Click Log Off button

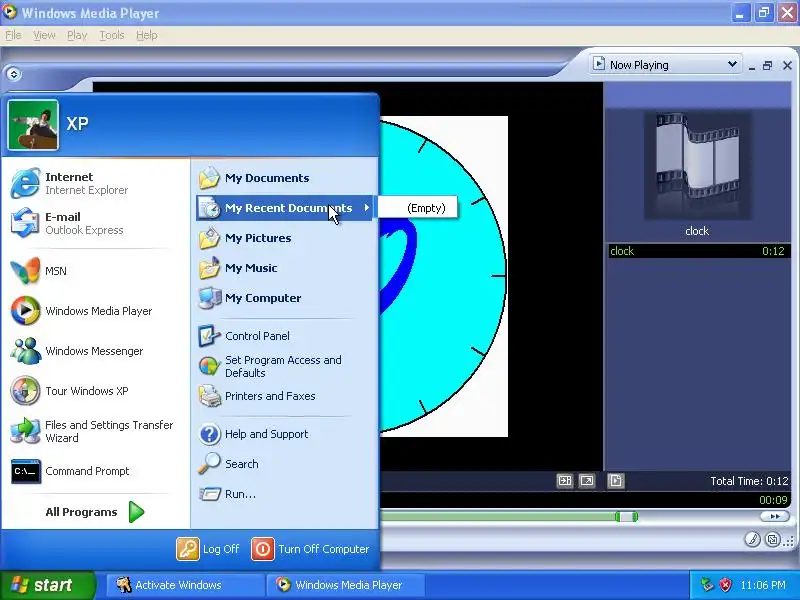[208, 549]
